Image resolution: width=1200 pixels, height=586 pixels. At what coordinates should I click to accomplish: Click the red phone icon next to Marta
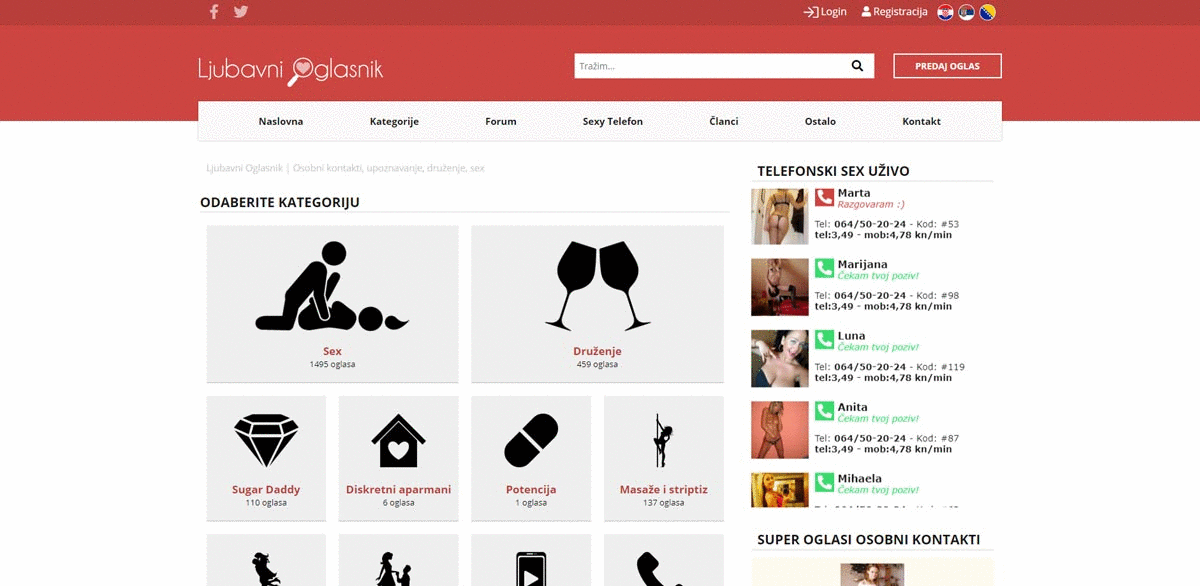tap(823, 197)
